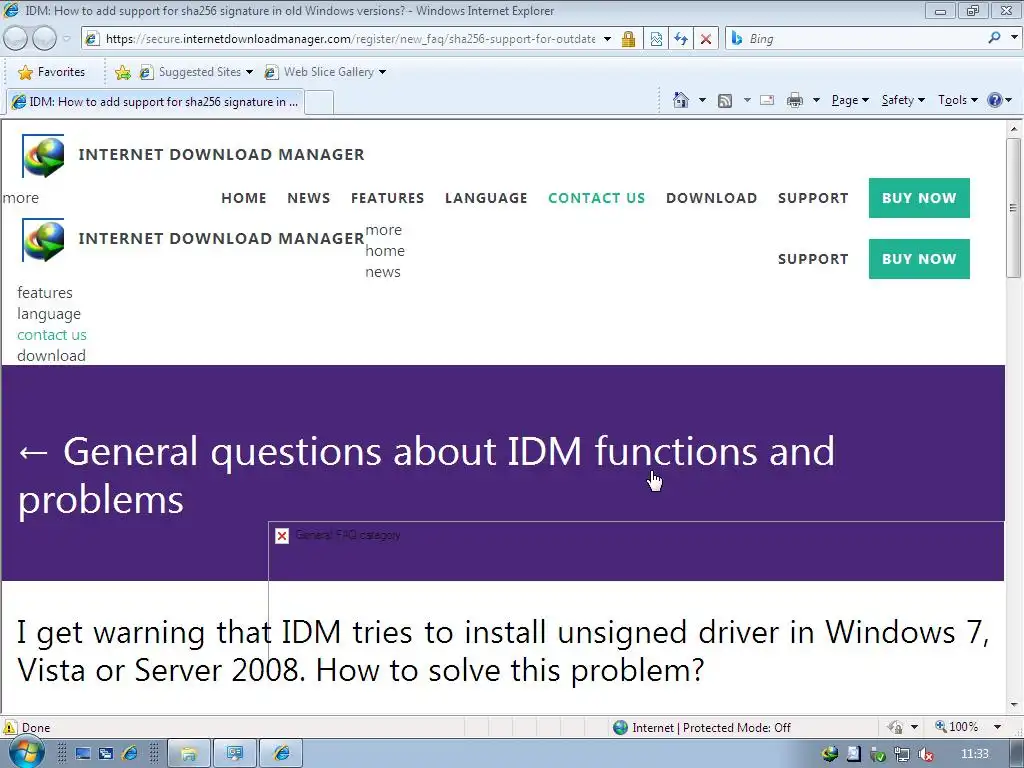The image size is (1024, 768).
Task: Click the Read Mail envelope icon
Action: coord(767,100)
